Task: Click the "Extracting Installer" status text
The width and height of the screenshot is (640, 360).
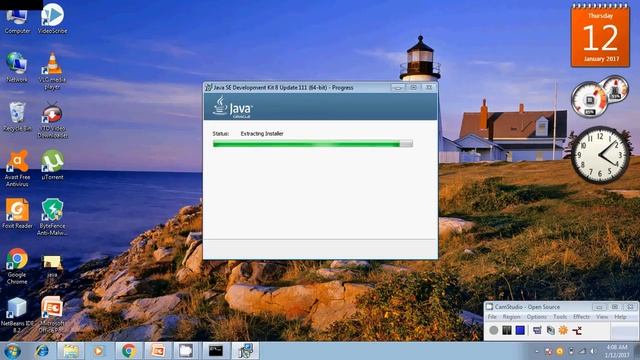Action: click(x=262, y=133)
